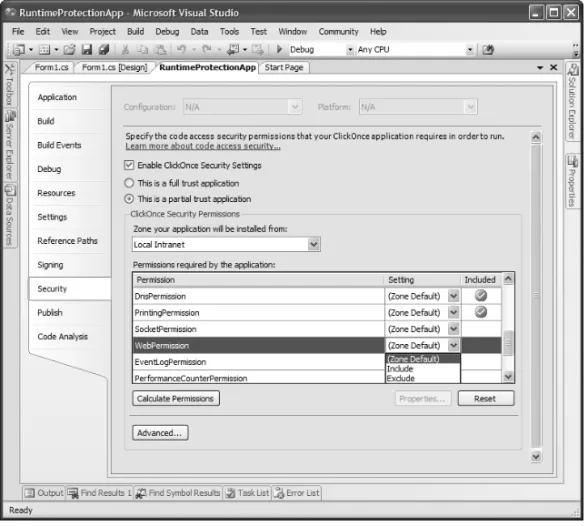Click the permissions list scrollbar thumb
The width and height of the screenshot is (588, 526).
pos(508,342)
